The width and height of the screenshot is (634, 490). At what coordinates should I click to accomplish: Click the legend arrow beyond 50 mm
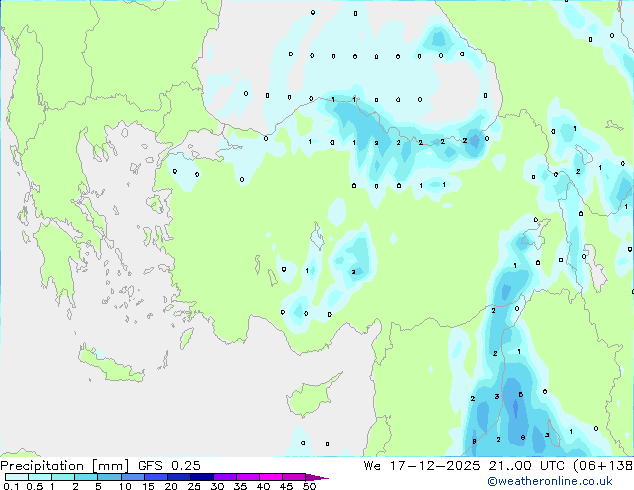coord(317,477)
